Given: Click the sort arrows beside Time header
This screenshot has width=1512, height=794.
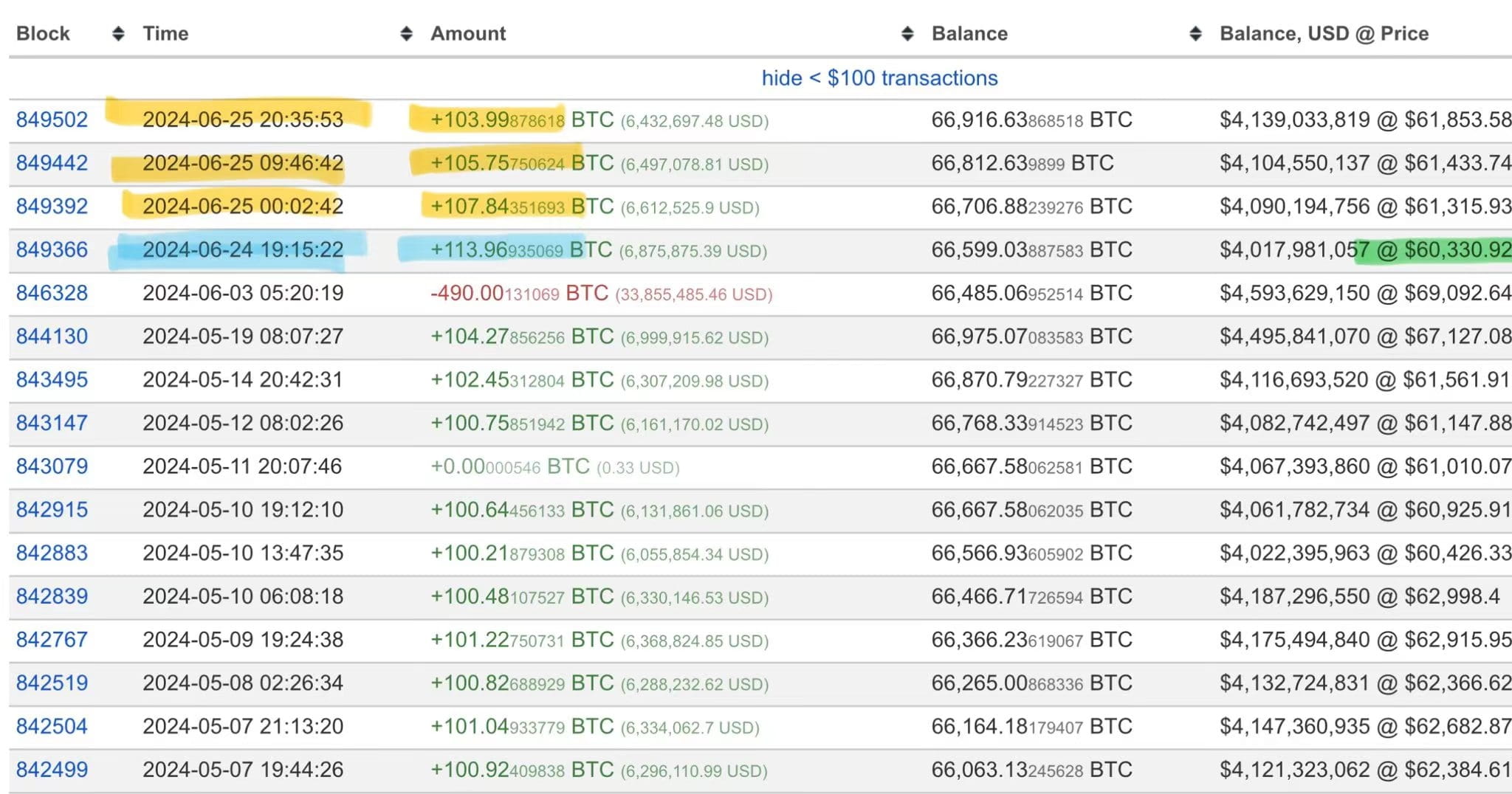Looking at the screenshot, I should 406,32.
